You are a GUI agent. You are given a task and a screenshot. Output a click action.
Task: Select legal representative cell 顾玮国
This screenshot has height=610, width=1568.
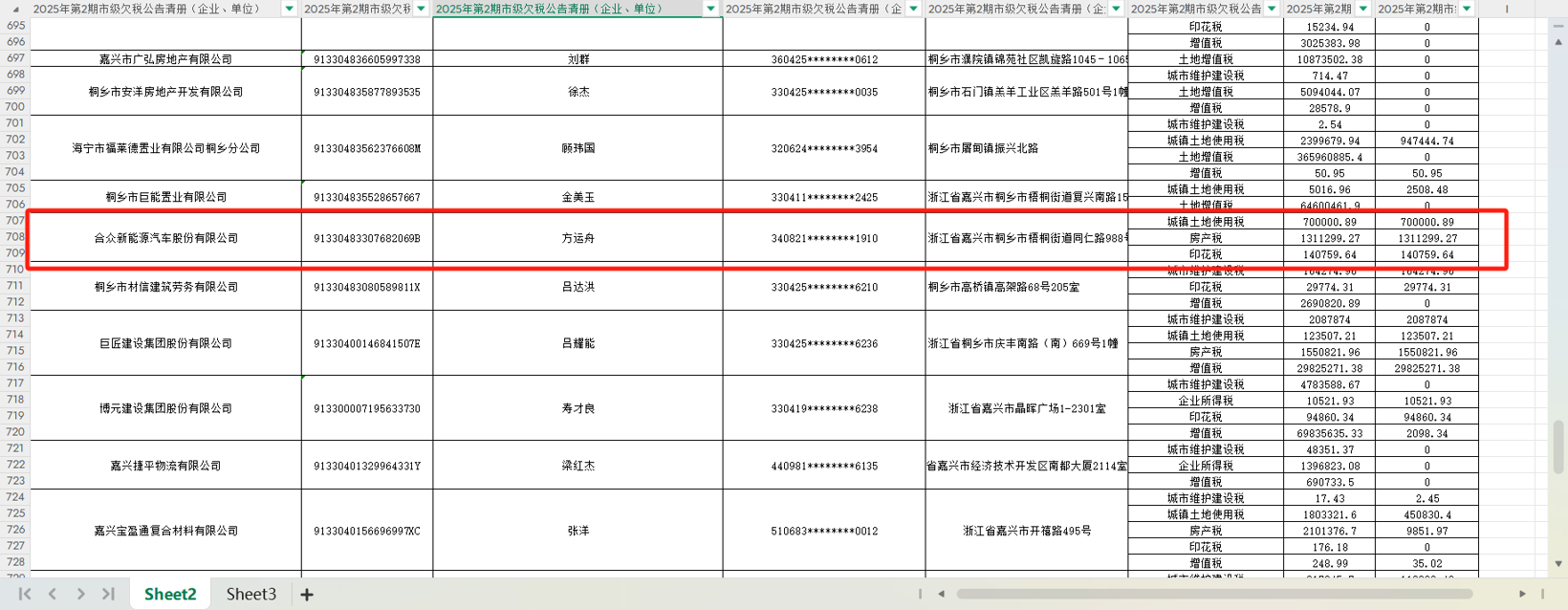[578, 148]
